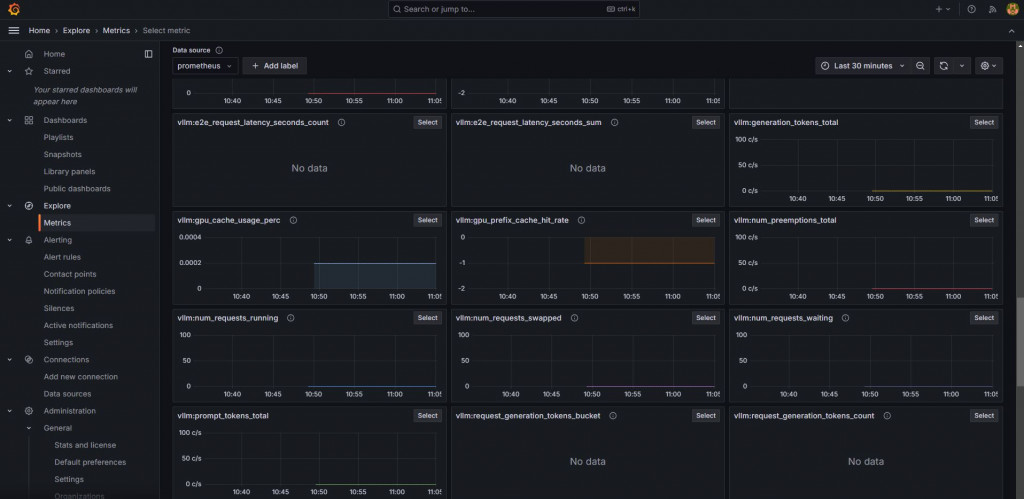Open the Last 30 minutes time picker
This screenshot has width=1024, height=499.
click(x=863, y=66)
